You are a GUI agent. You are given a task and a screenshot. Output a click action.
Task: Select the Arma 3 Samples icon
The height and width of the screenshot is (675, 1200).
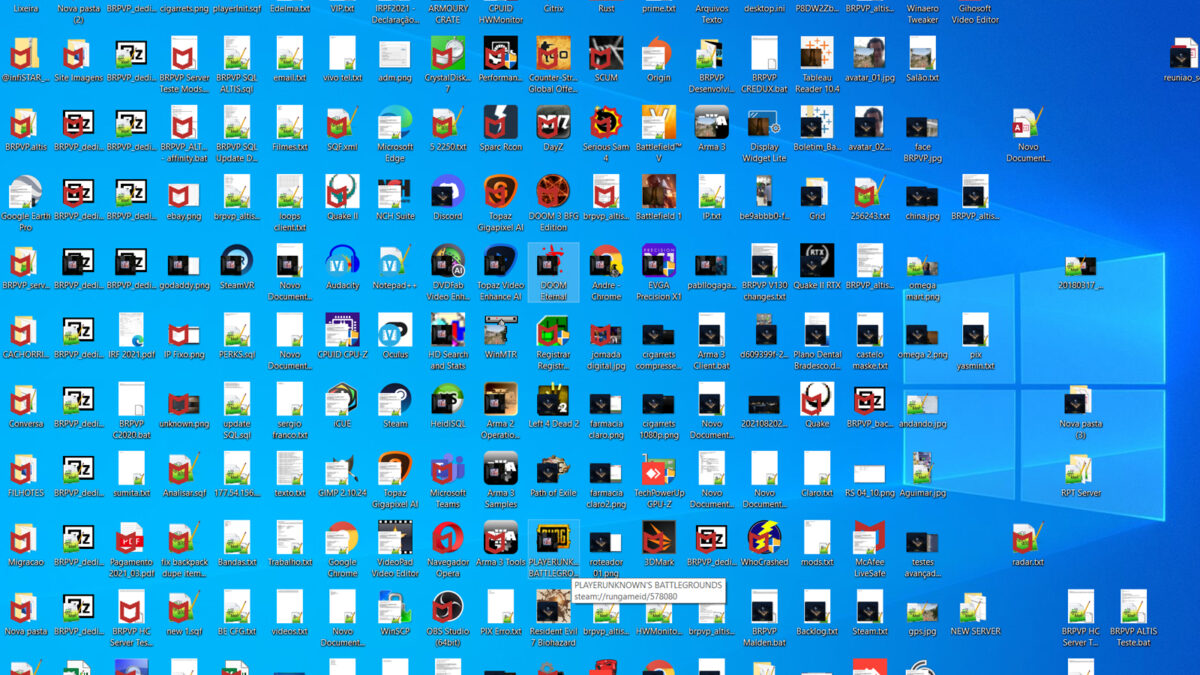click(500, 468)
